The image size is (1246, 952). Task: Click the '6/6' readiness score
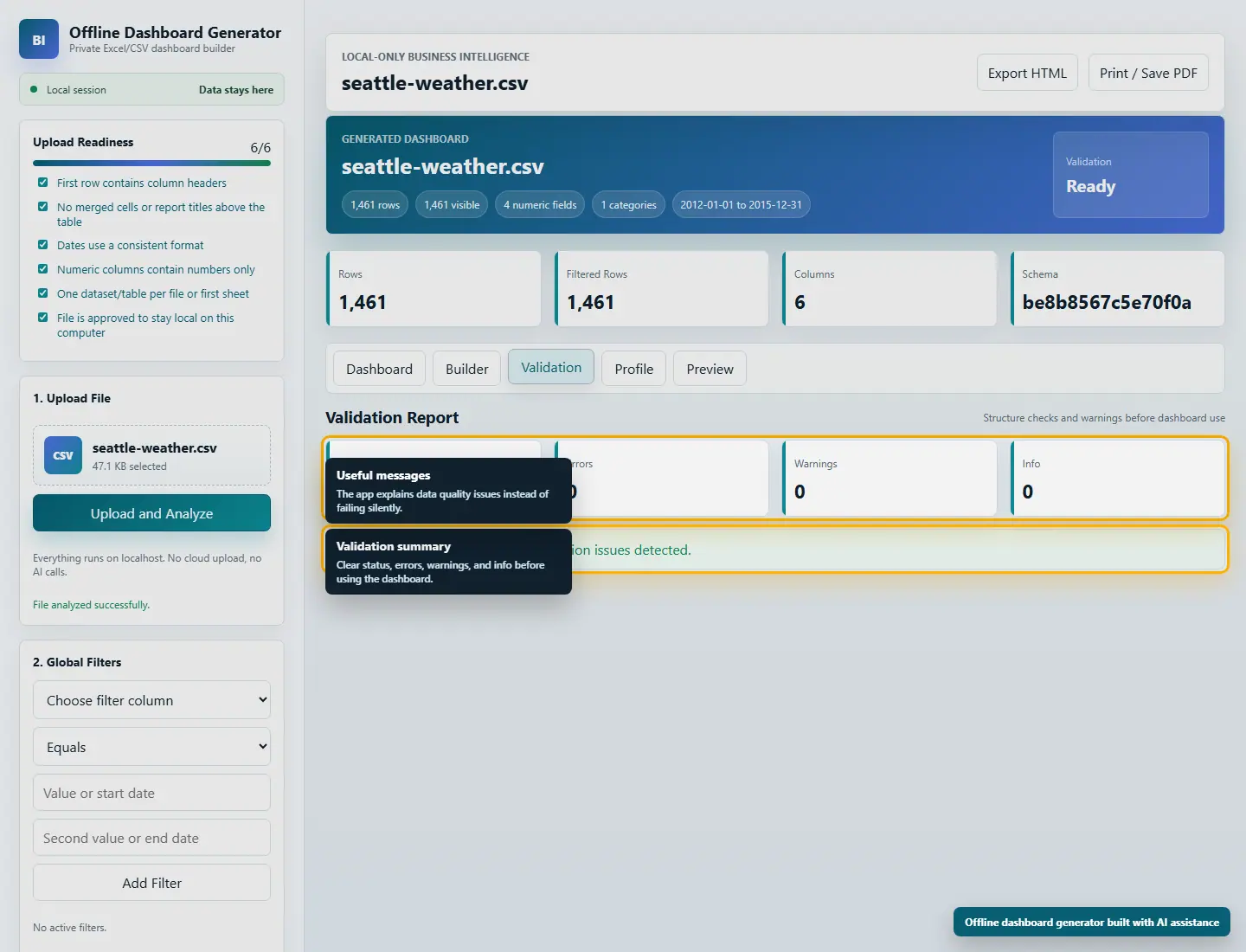pos(260,148)
